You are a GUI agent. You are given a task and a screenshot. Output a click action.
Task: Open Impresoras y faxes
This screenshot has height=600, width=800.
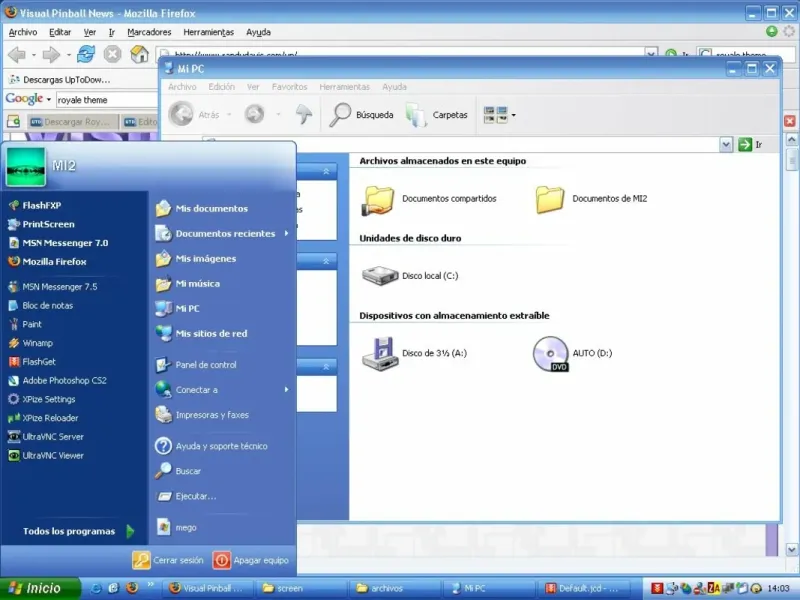[202, 415]
